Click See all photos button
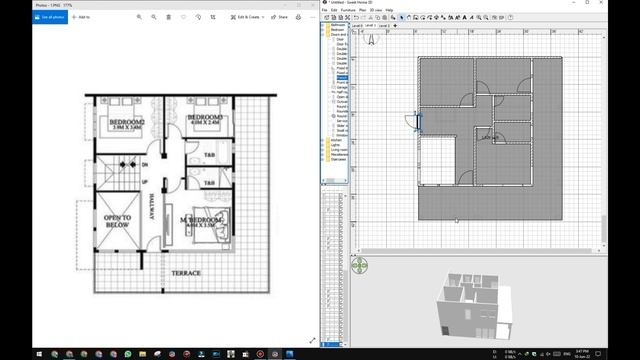640x360 pixels. 50,17
